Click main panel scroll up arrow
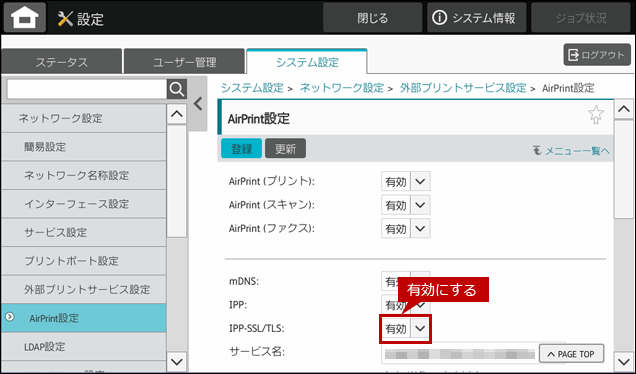 [624, 109]
